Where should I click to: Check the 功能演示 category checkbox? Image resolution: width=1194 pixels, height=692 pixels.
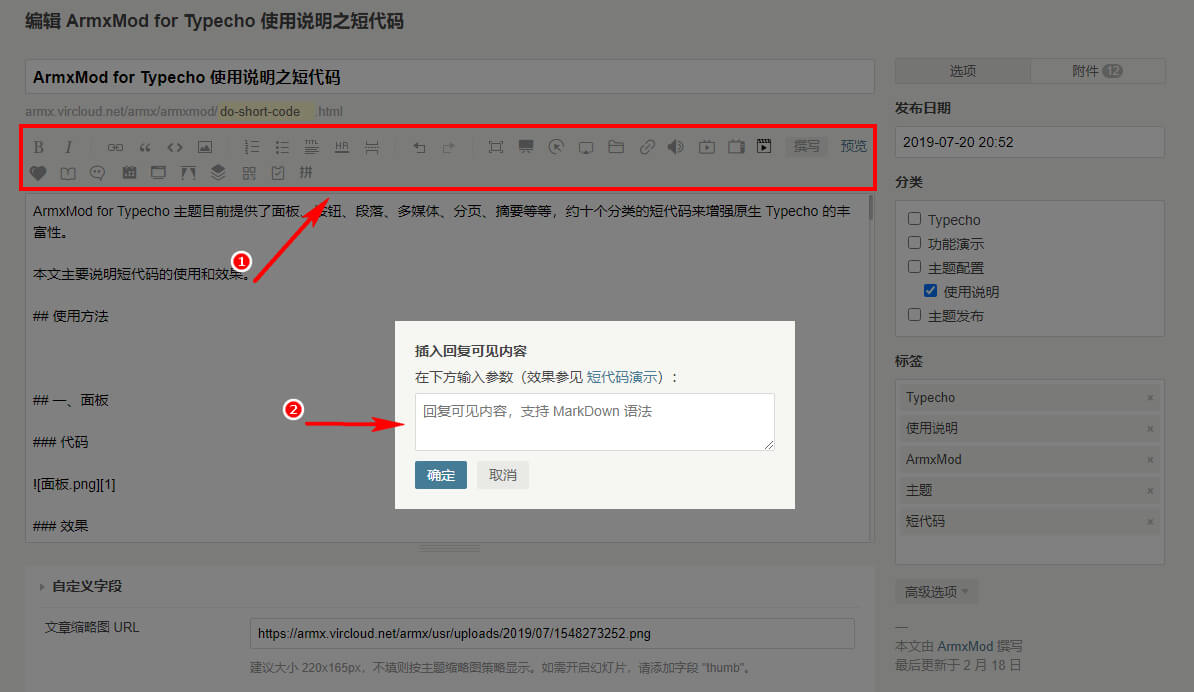(915, 243)
